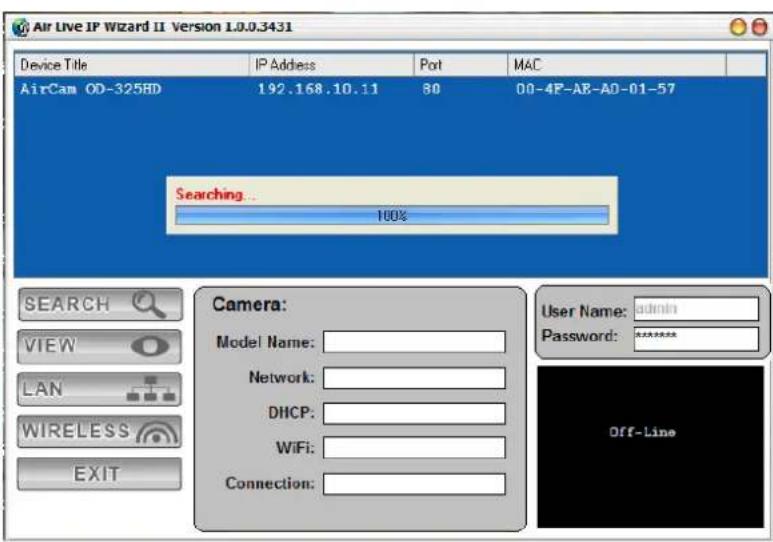Click the WiFi field
This screenshot has height=542, width=773.
coord(414,448)
